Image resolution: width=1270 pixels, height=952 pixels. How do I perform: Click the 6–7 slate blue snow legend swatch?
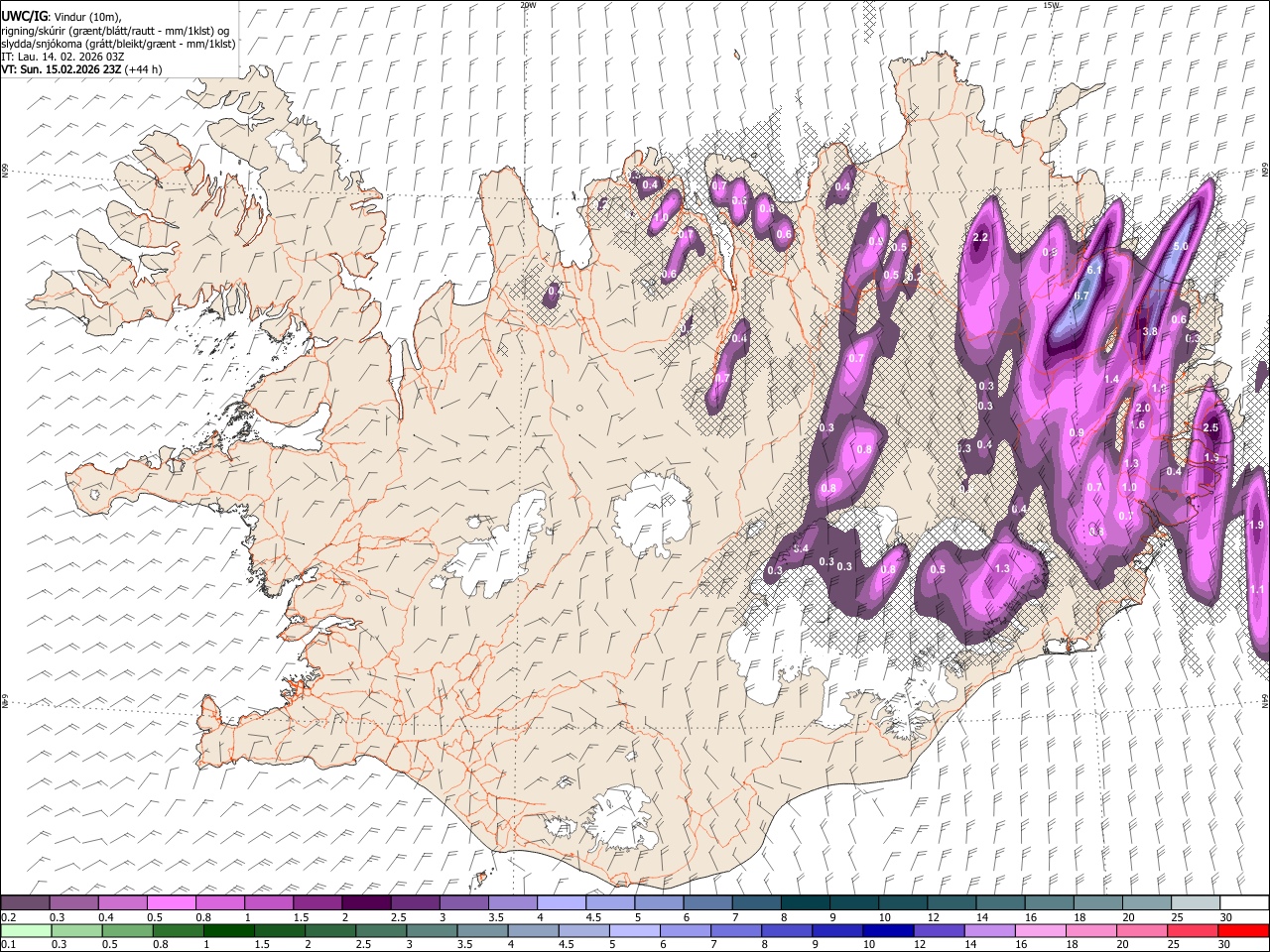point(708,902)
